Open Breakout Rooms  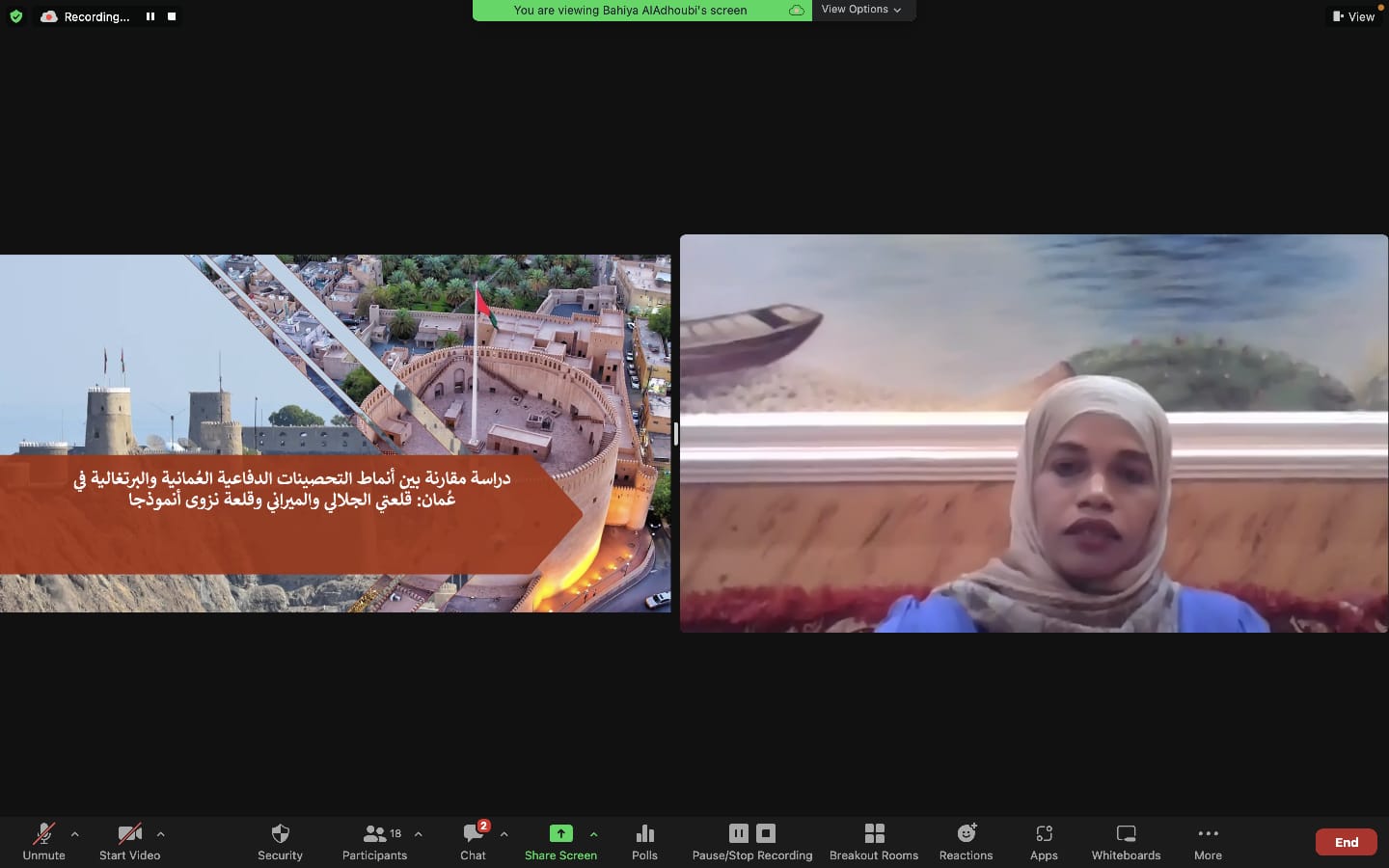(x=874, y=841)
